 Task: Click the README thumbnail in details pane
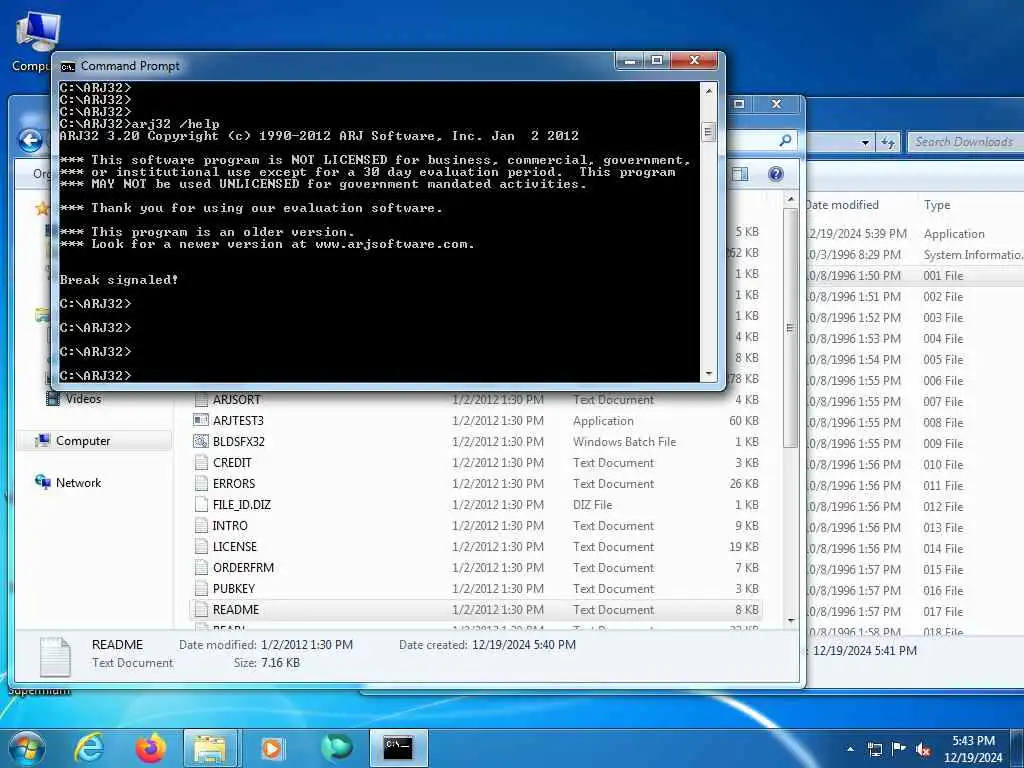[x=55, y=656]
